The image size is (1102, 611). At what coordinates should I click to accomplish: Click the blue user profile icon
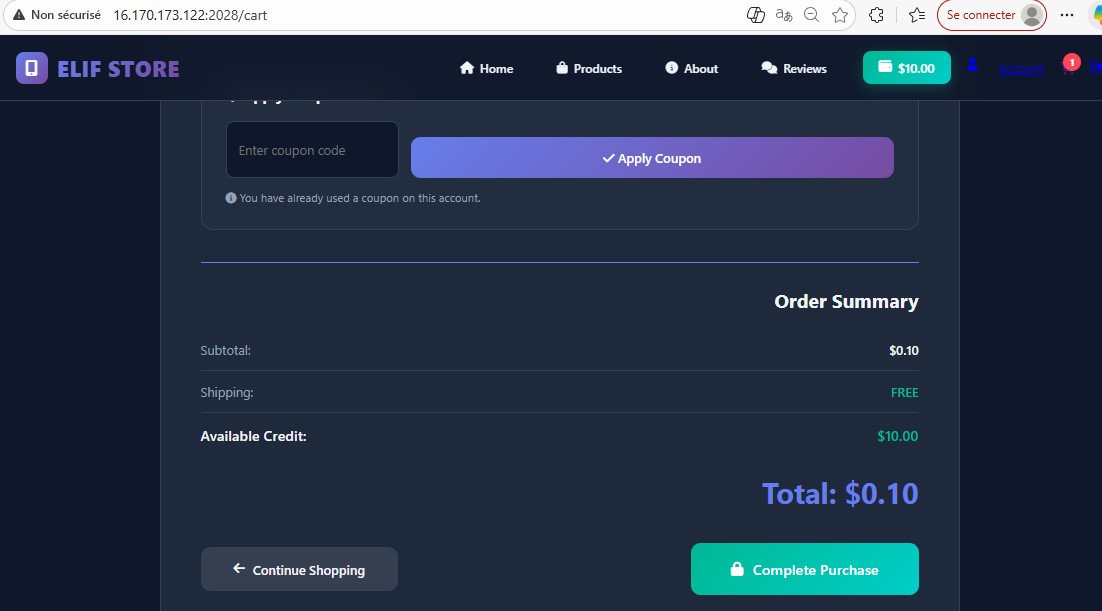[x=973, y=65]
